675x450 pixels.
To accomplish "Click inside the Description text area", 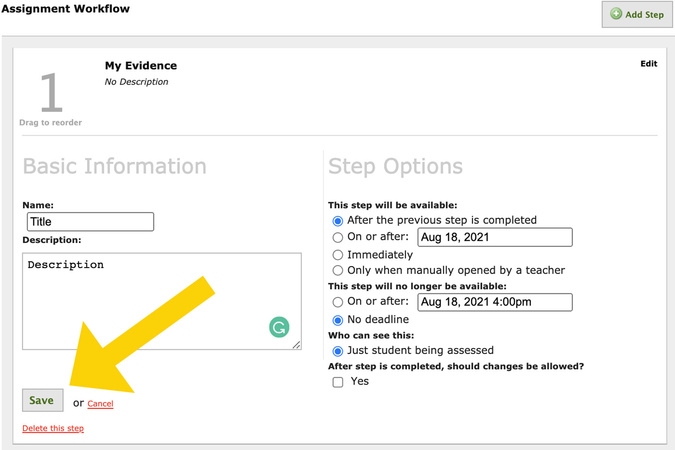I will (x=162, y=301).
